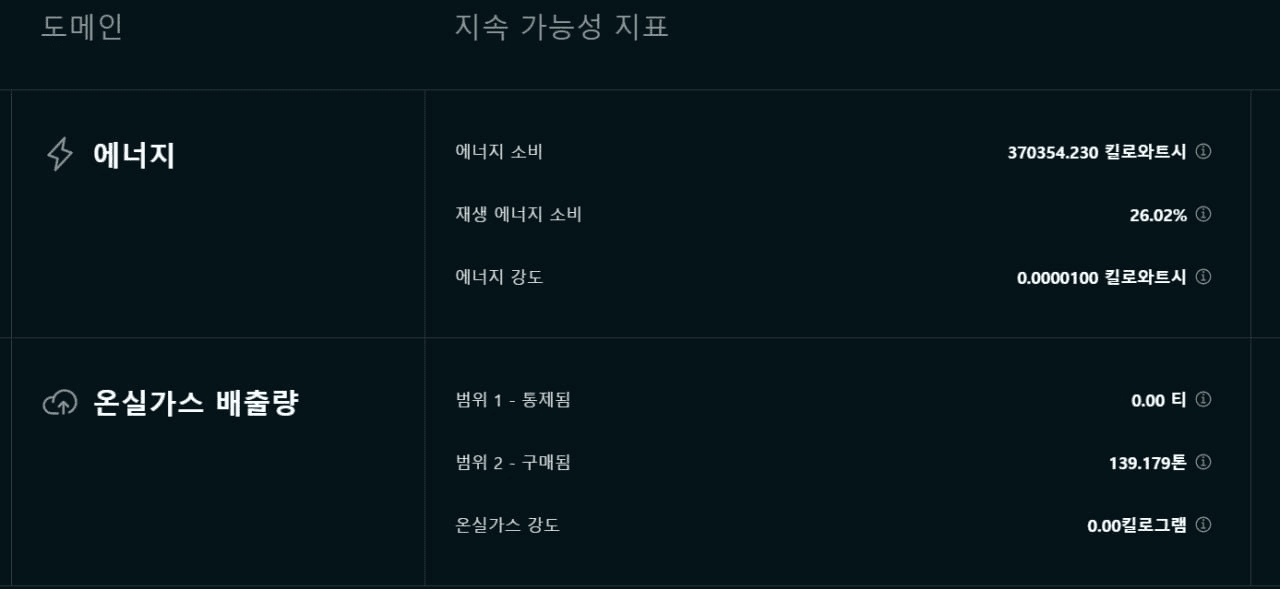Click the 범위 2 - 구매됨 label
Image resolution: width=1280 pixels, height=589 pixels.
[x=513, y=462]
